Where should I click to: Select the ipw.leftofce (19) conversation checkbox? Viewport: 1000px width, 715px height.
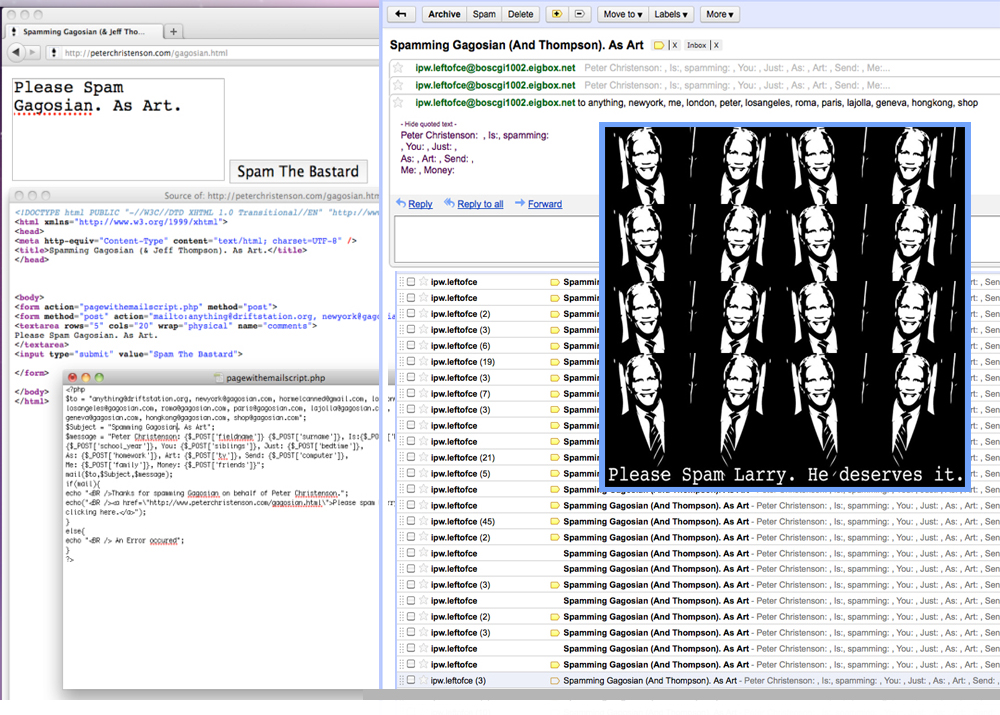coord(411,361)
